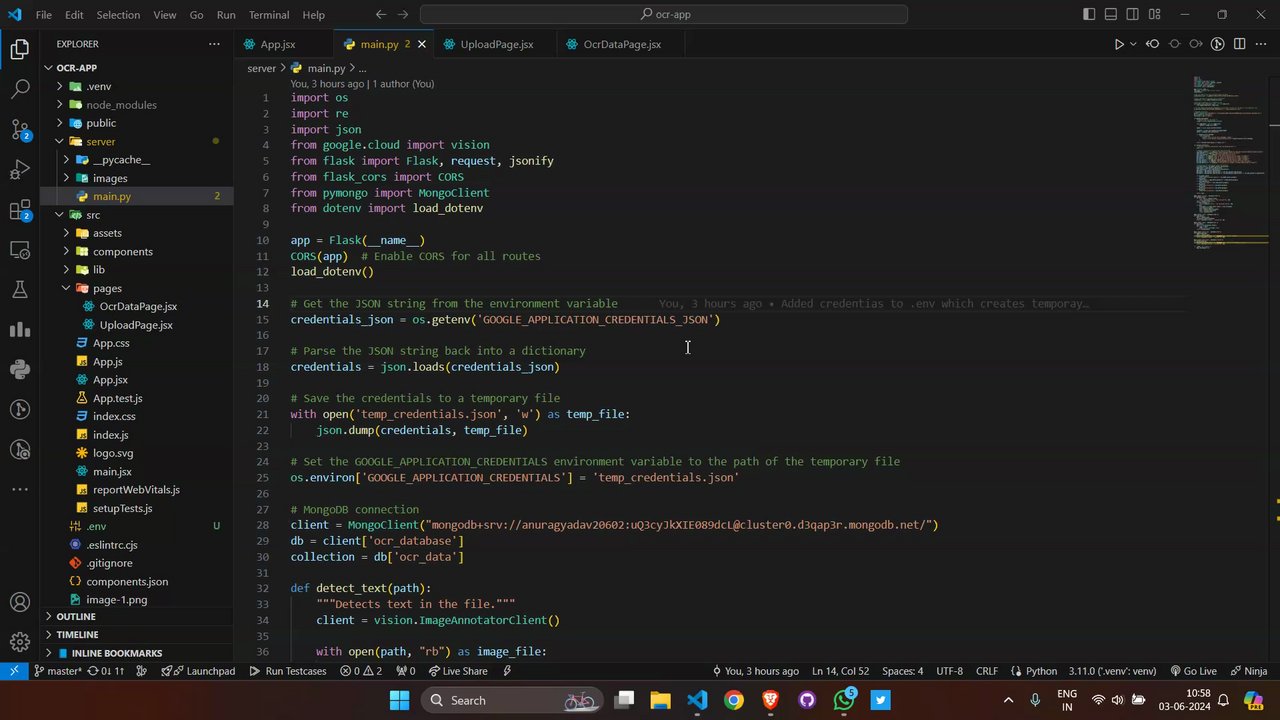Collapse the server folder
The height and width of the screenshot is (720, 1280).
click(60, 141)
